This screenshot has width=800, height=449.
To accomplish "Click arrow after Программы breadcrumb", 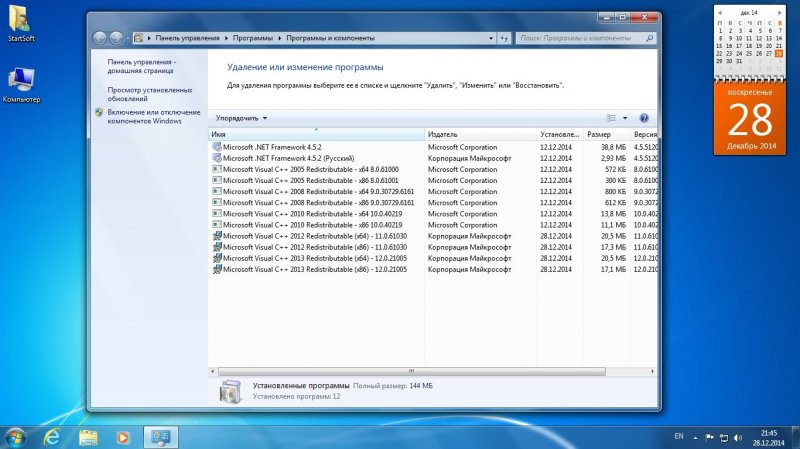I will (280, 38).
